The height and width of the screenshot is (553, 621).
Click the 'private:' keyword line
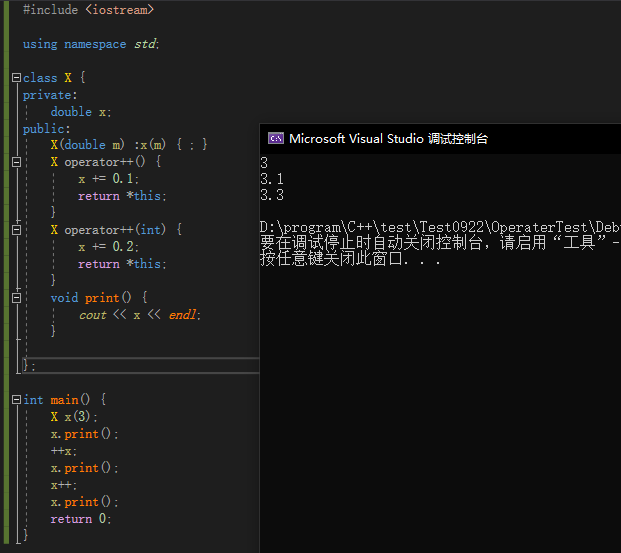(50, 95)
